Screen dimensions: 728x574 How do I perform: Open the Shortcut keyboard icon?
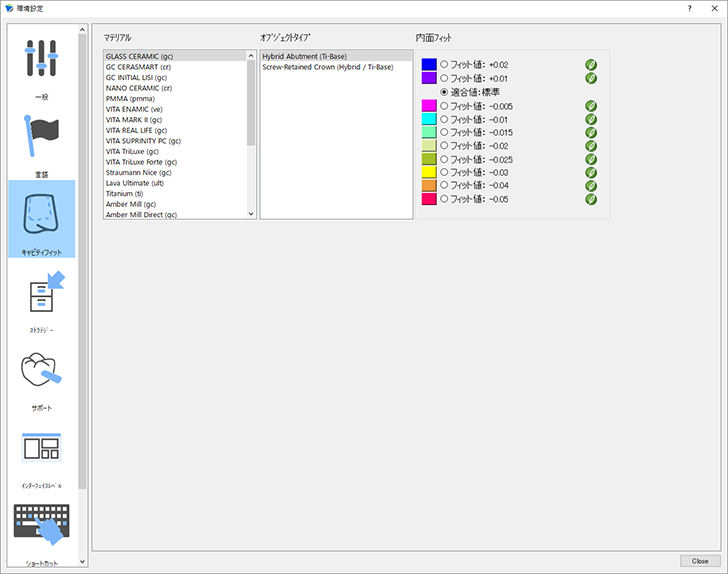42,524
